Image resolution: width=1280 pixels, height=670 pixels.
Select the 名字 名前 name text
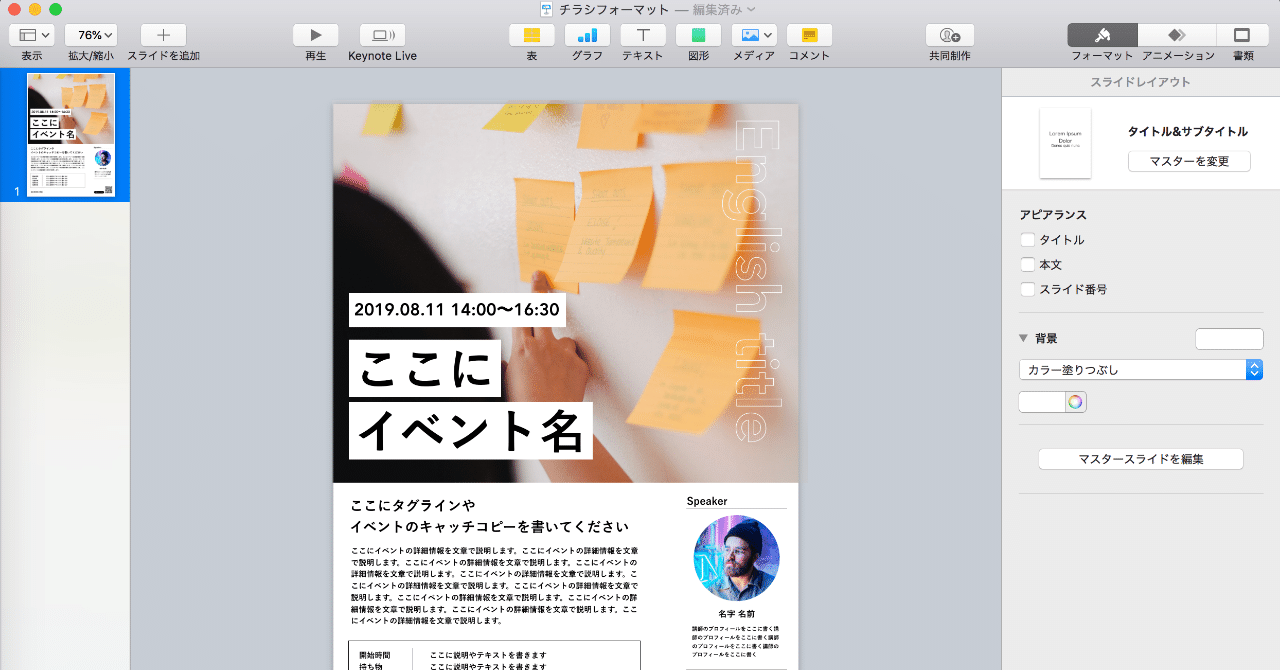coord(737,614)
